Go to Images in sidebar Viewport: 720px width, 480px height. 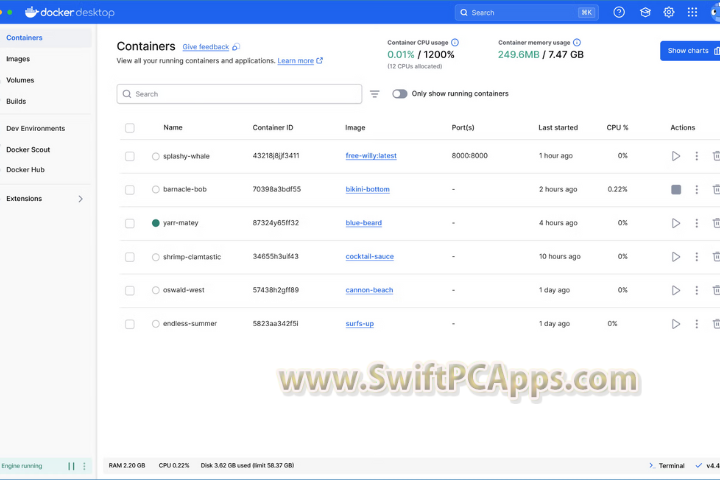tap(18, 59)
